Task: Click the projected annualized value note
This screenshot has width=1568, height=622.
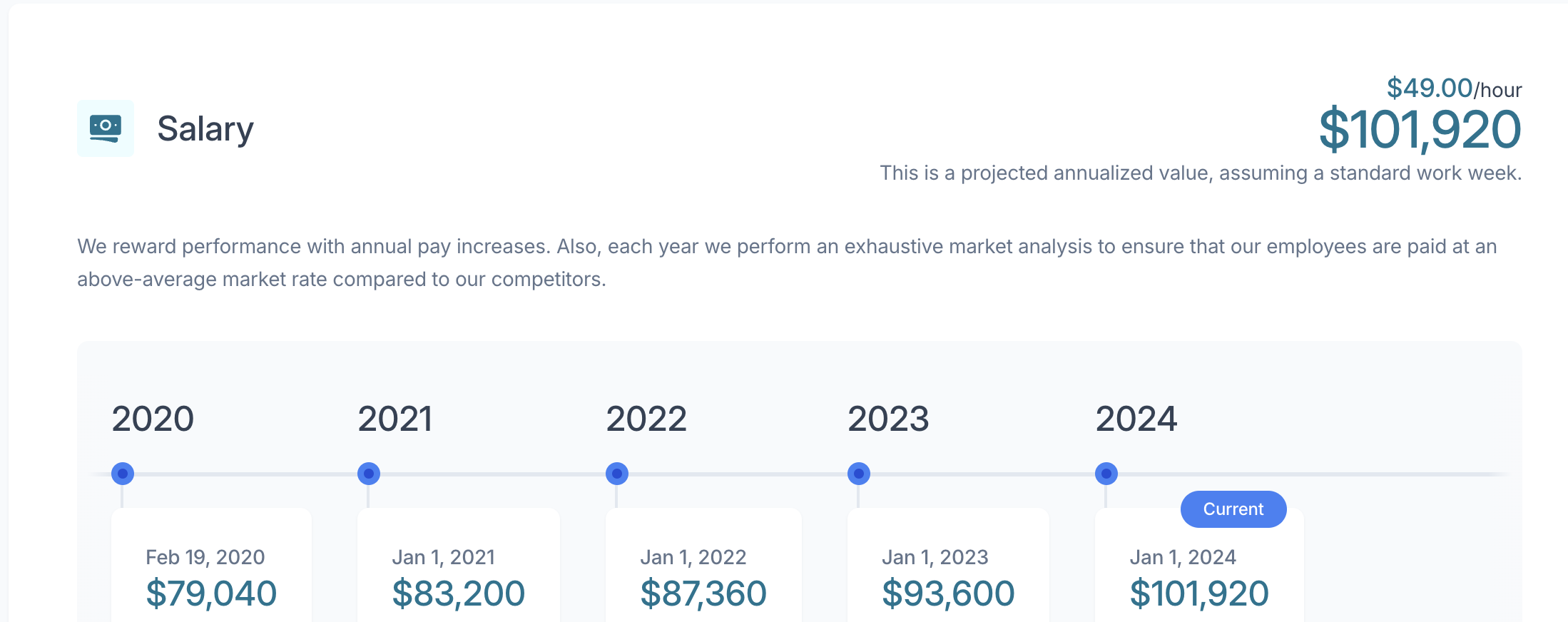Action: click(1201, 173)
